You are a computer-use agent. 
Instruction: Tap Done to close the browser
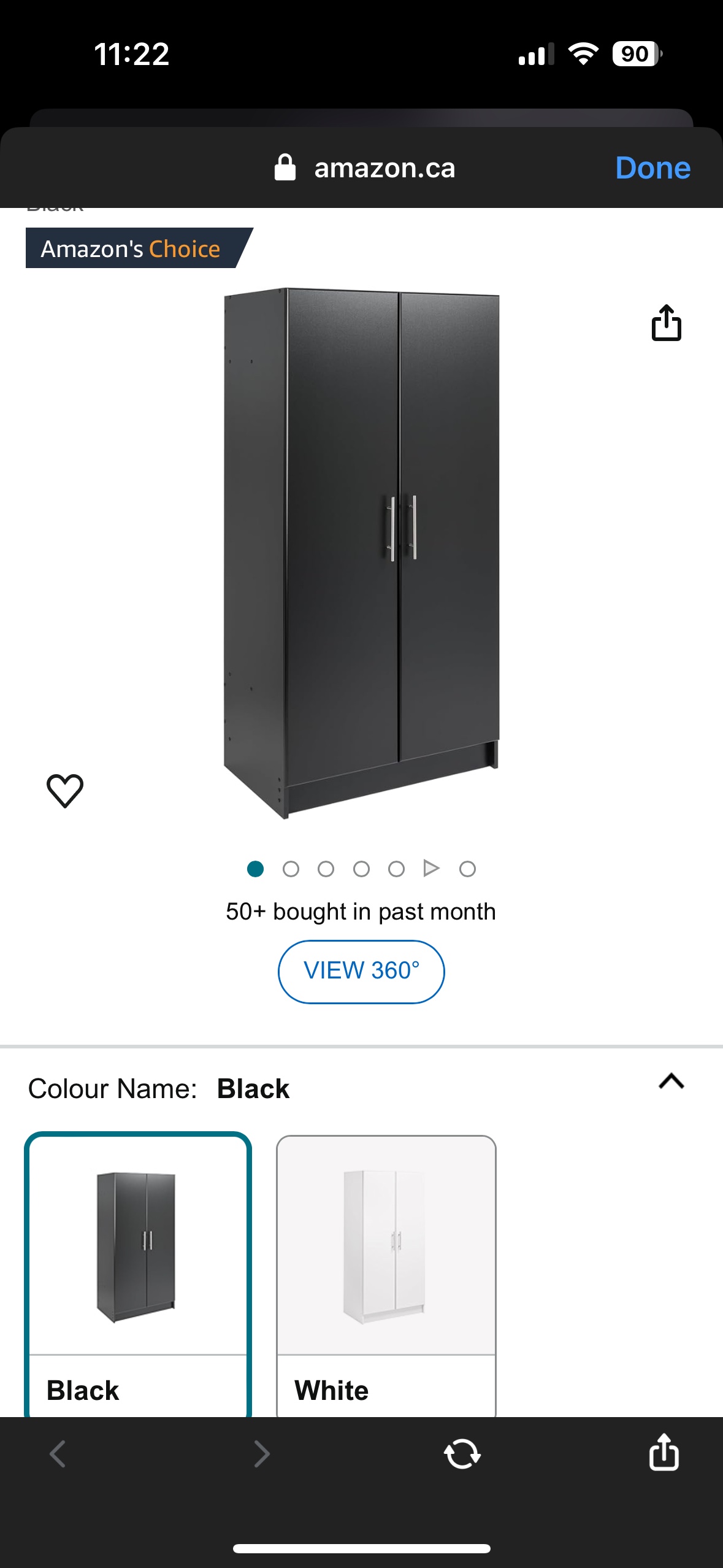click(x=652, y=167)
